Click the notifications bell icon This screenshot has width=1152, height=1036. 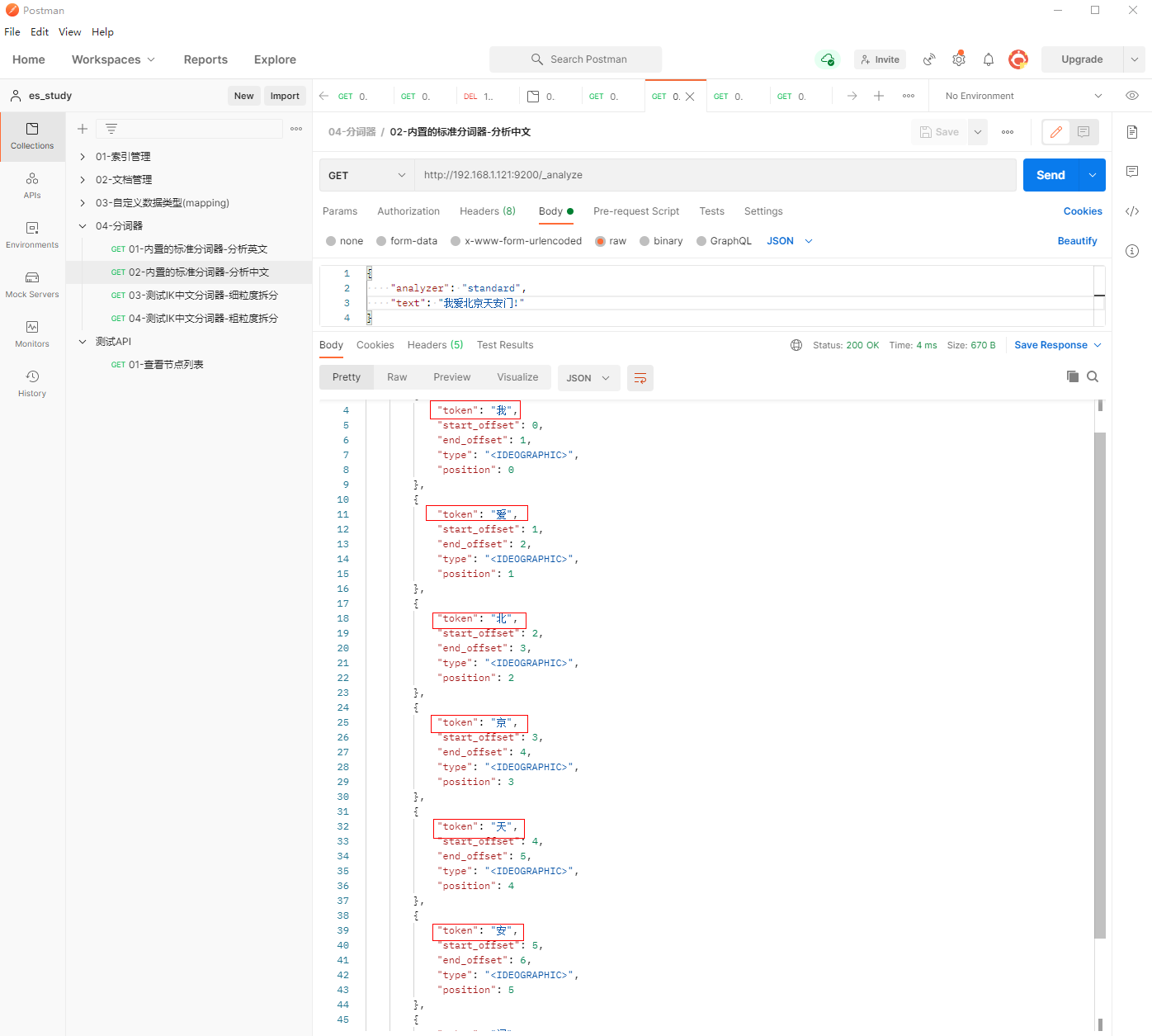click(x=988, y=59)
